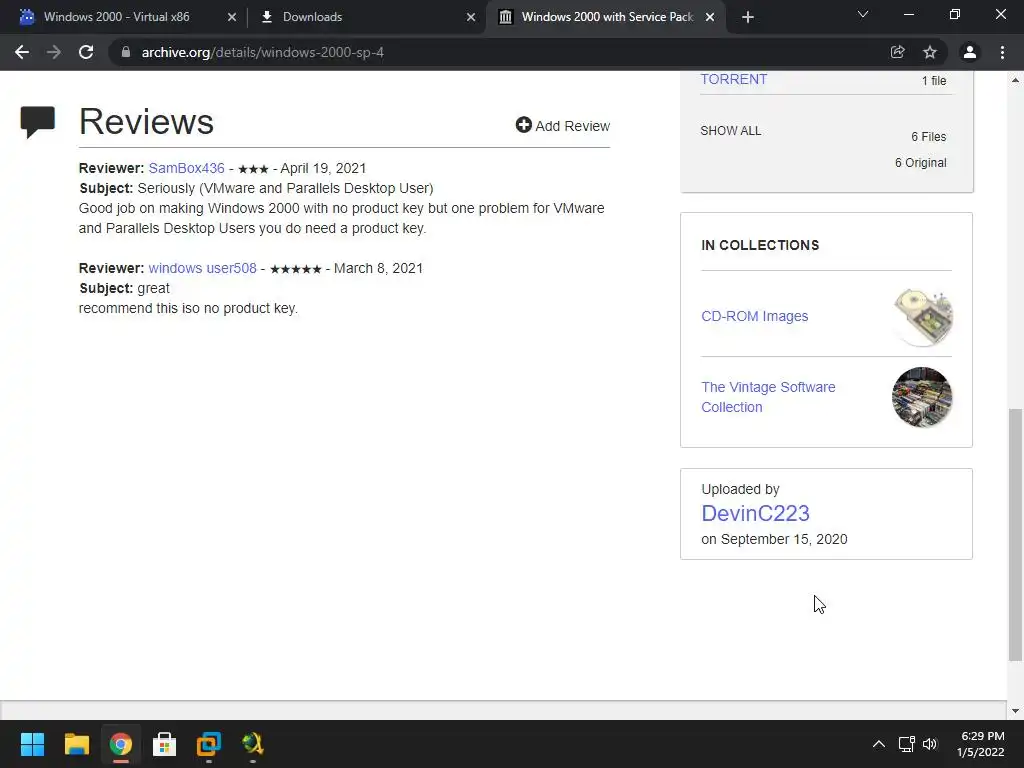The image size is (1024, 768).
Task: Click the scrollbar down arrow
Action: point(1015,711)
